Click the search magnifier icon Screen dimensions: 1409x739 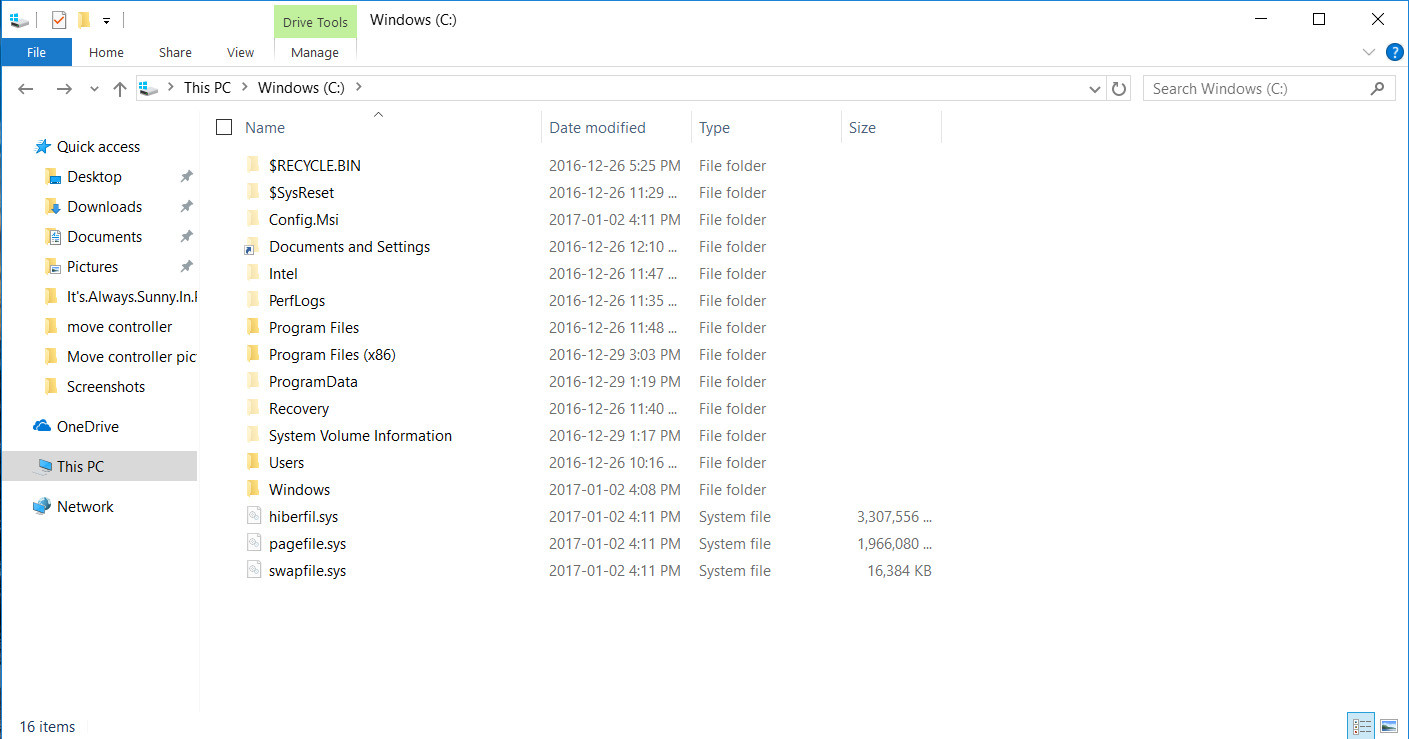click(x=1377, y=89)
